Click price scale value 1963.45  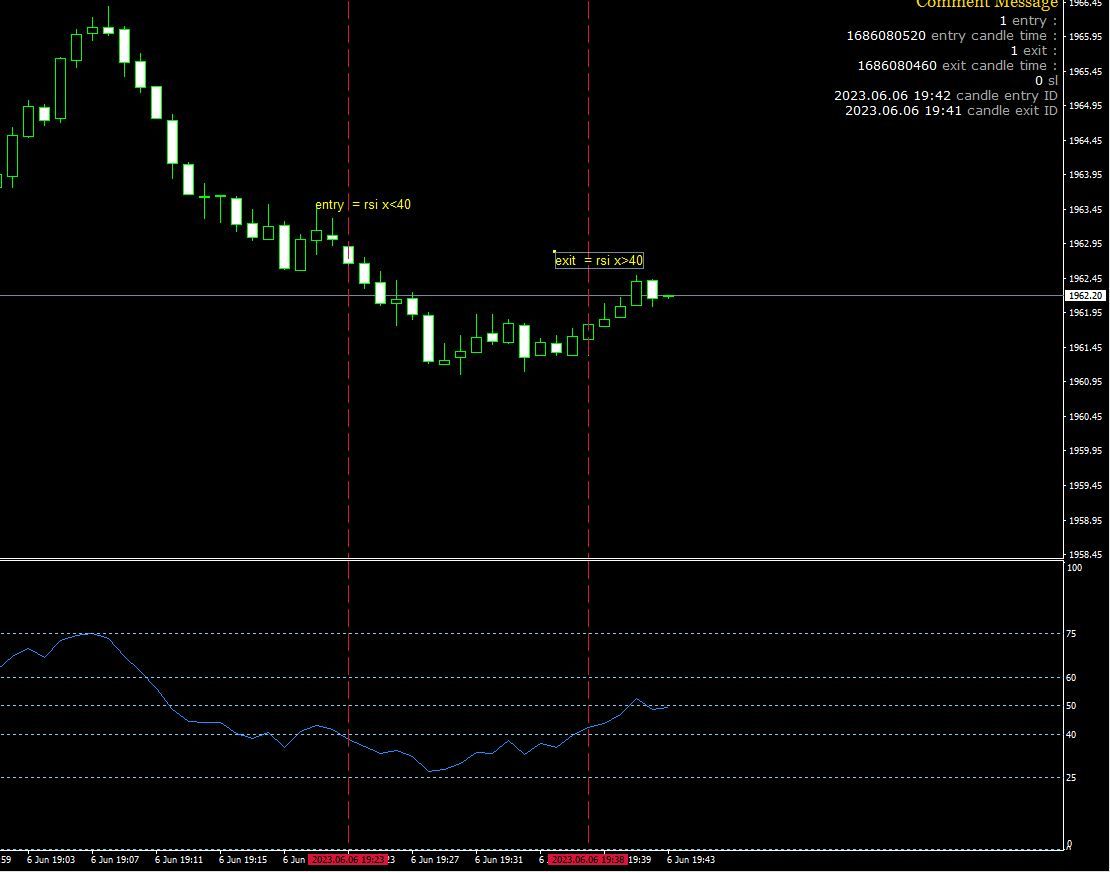[1085, 209]
